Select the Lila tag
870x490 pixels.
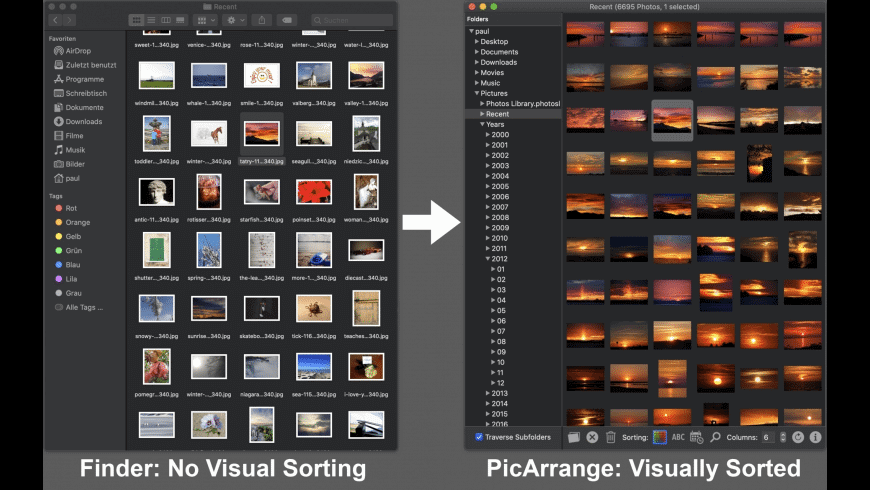(66, 279)
